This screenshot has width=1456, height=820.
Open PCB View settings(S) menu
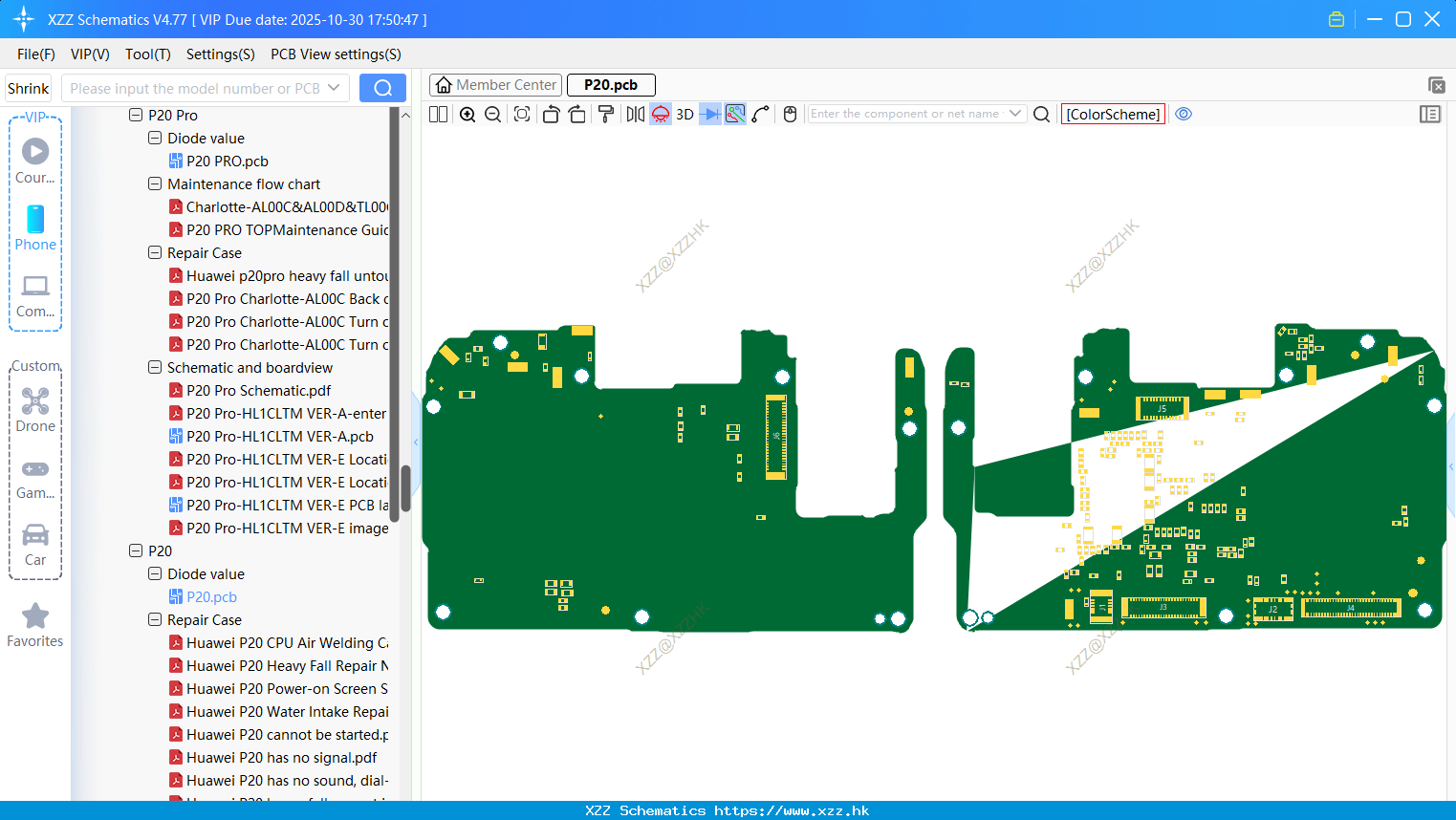coord(336,54)
